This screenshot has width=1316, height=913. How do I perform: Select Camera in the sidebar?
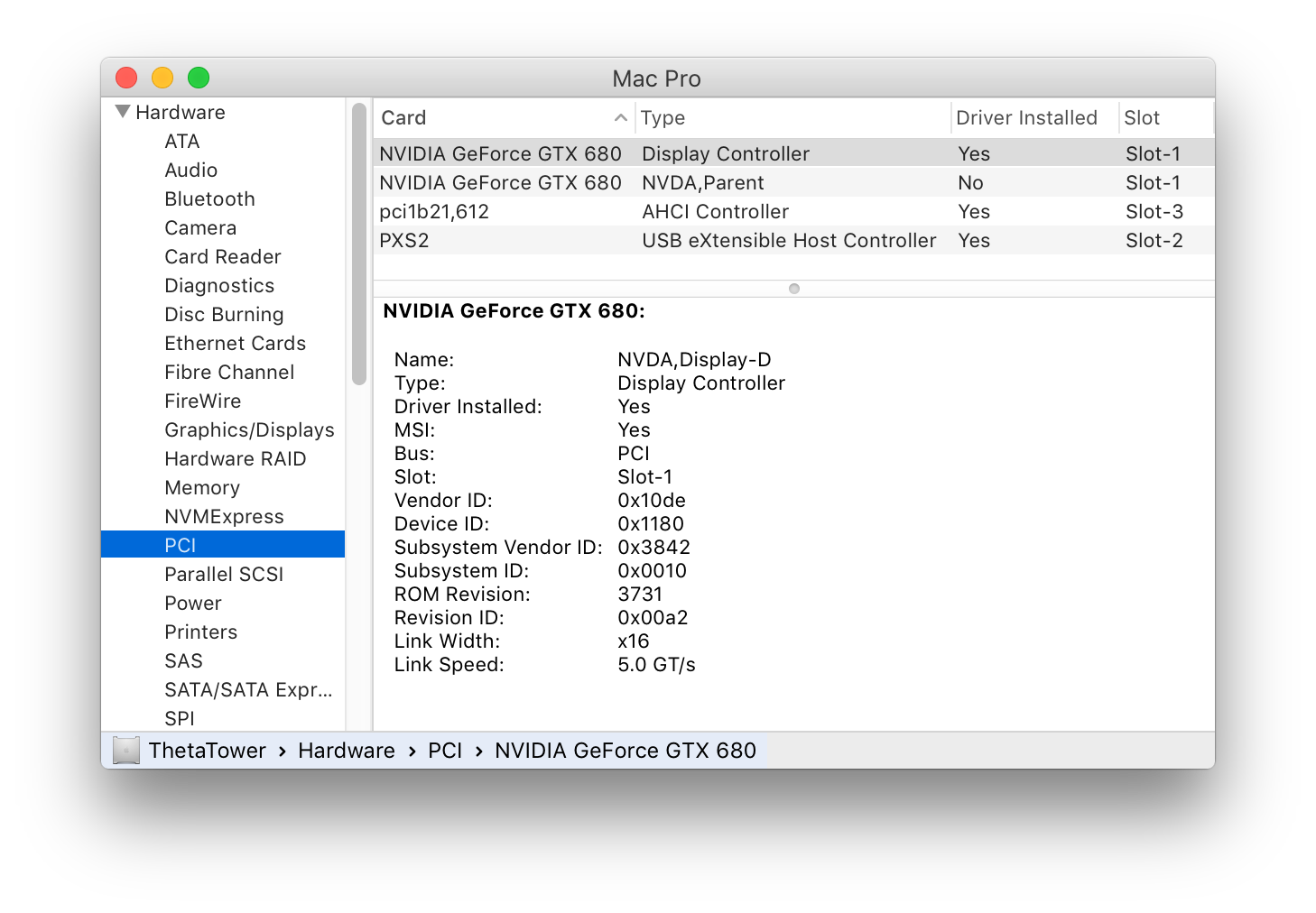coord(200,227)
